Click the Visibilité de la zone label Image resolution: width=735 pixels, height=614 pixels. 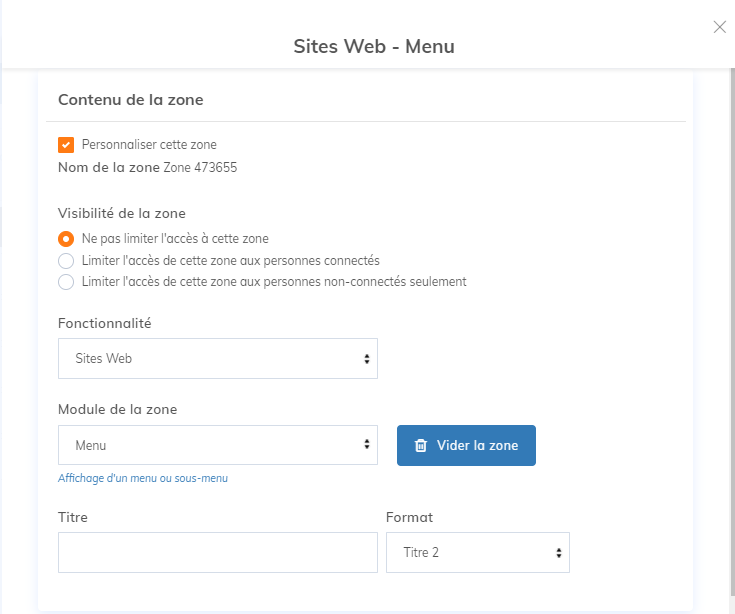click(x=121, y=213)
